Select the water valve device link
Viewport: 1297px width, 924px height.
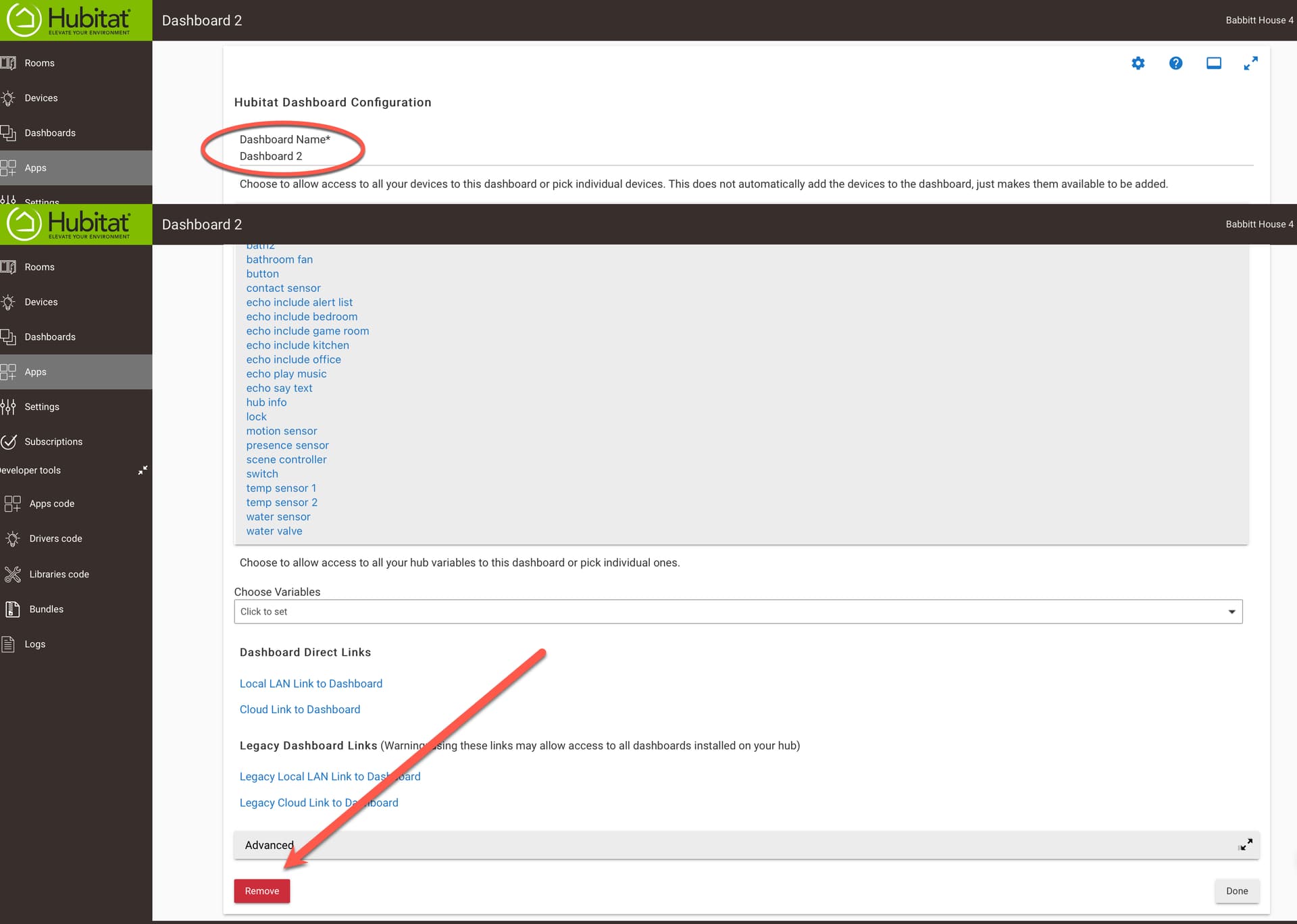pos(274,531)
